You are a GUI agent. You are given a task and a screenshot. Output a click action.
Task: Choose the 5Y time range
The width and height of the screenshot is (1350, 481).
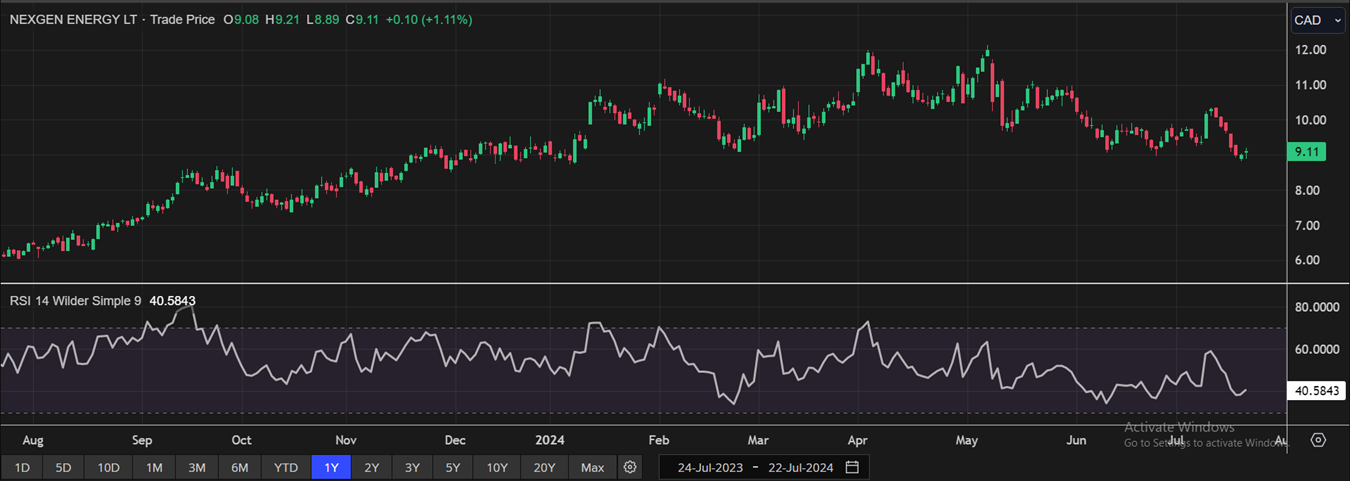pos(453,467)
